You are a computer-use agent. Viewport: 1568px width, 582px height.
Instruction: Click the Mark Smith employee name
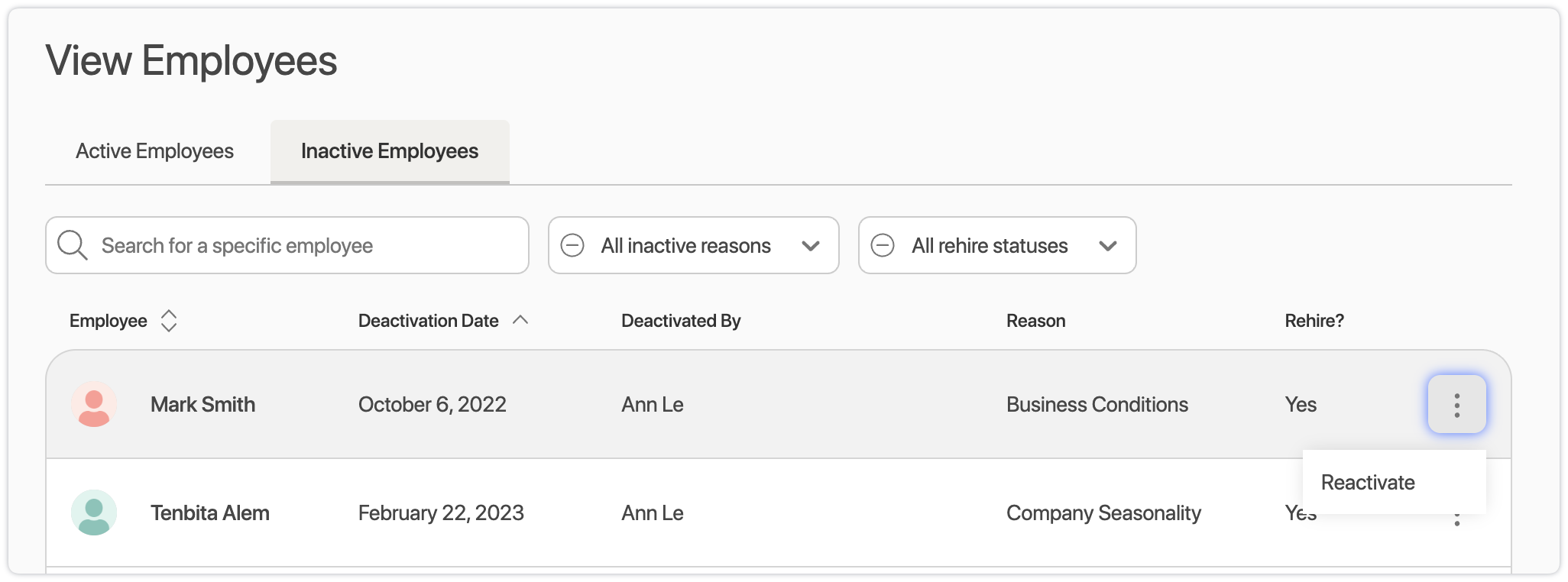click(x=202, y=405)
